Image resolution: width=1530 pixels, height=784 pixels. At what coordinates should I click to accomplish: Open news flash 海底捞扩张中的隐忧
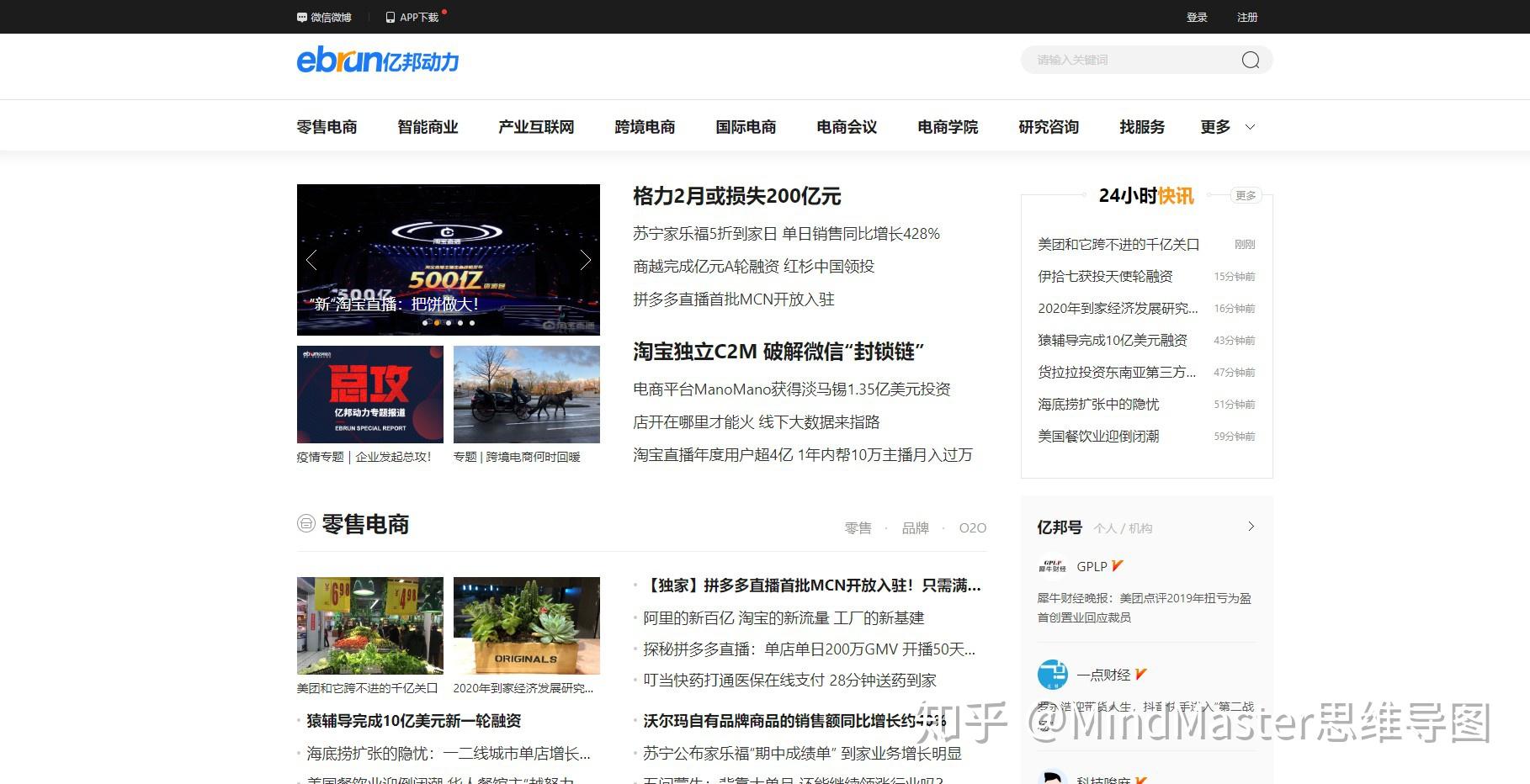[1098, 404]
